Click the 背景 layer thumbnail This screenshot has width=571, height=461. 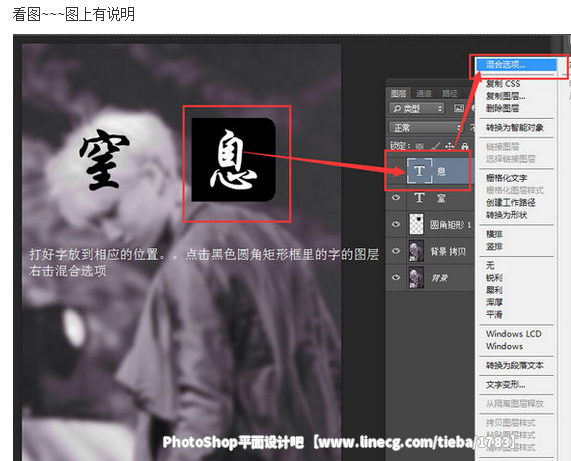click(417, 277)
